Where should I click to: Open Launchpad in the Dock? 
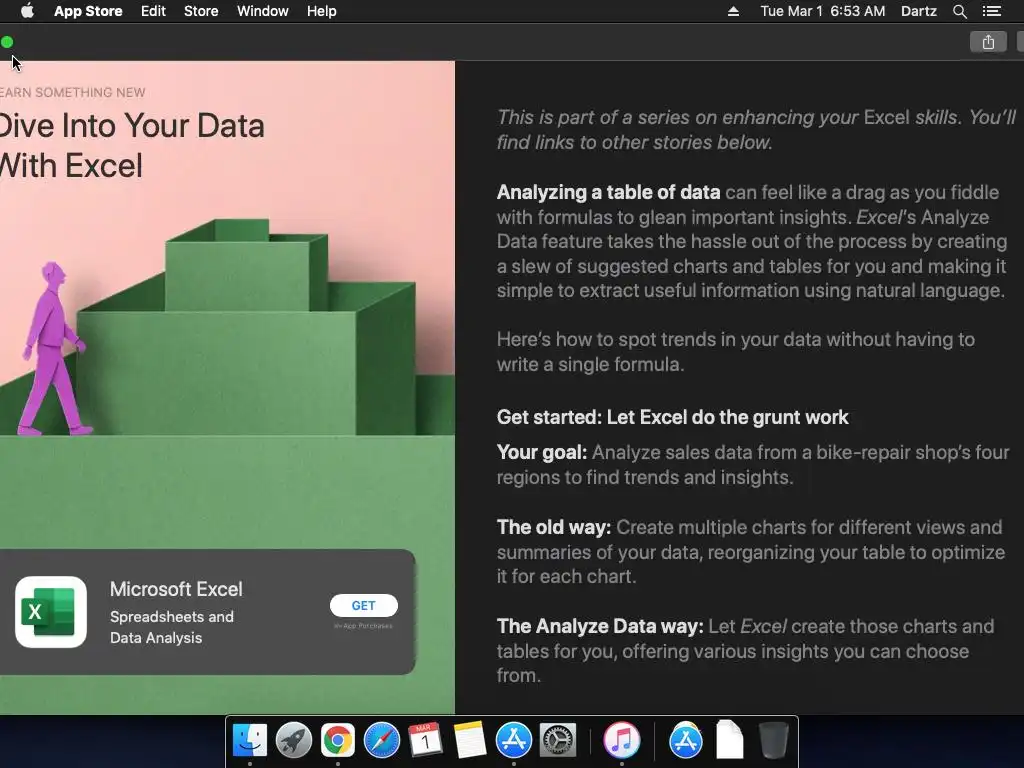click(294, 740)
